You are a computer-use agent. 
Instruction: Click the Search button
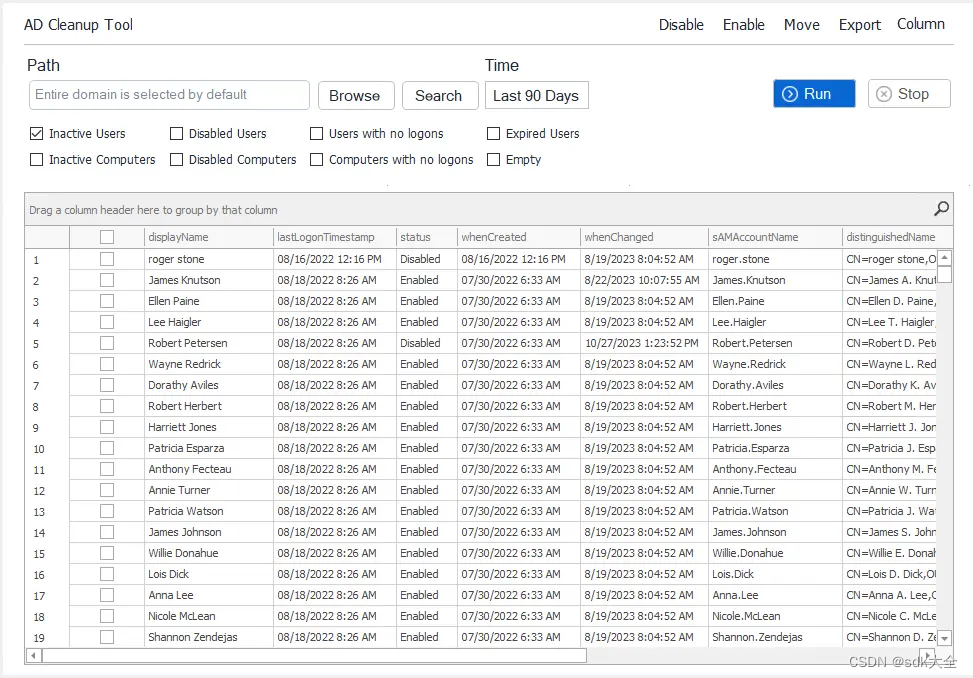(x=439, y=95)
